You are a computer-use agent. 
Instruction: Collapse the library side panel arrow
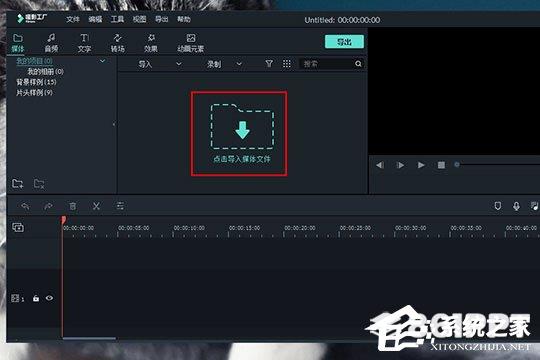pos(114,124)
